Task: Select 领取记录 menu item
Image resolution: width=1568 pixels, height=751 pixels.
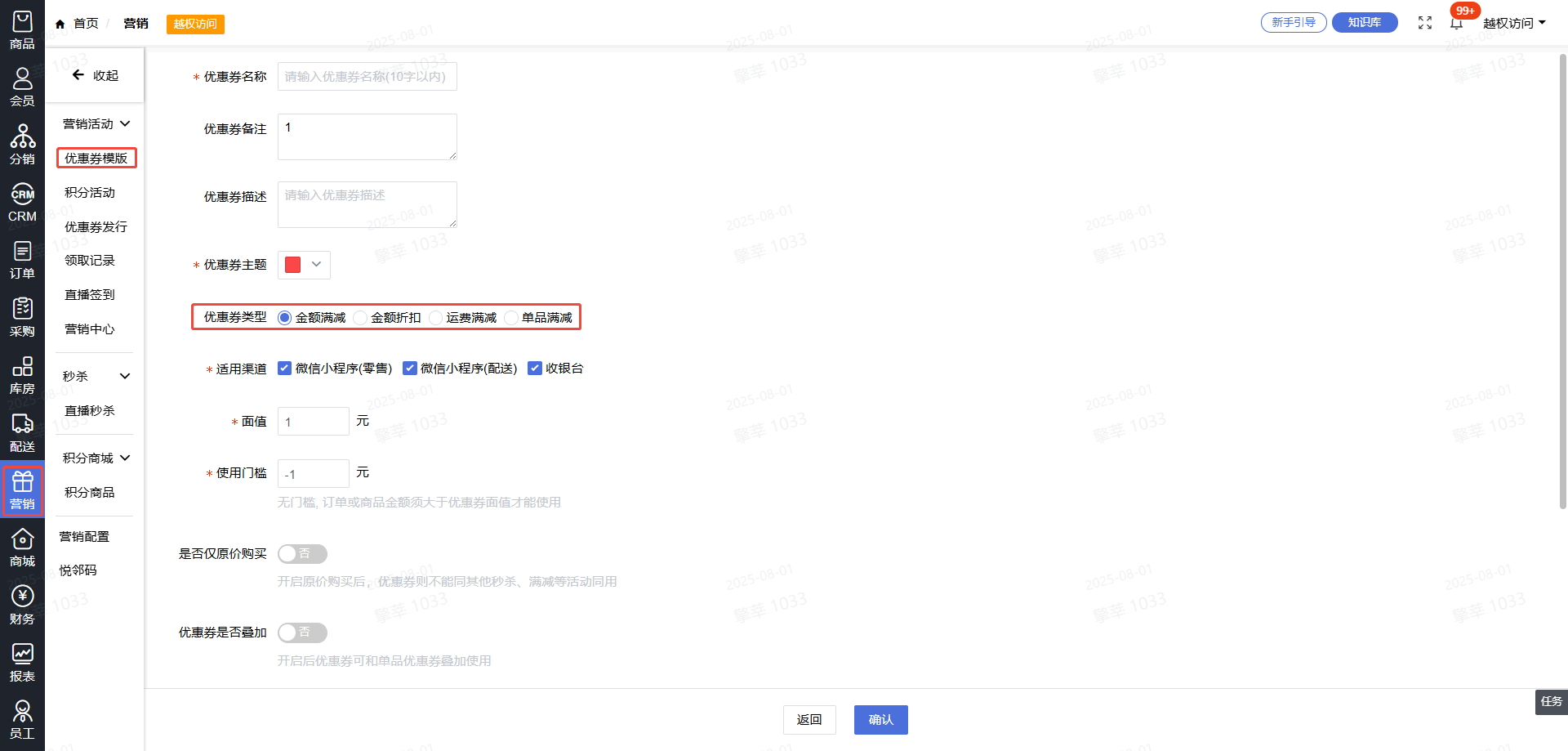Action: (90, 261)
